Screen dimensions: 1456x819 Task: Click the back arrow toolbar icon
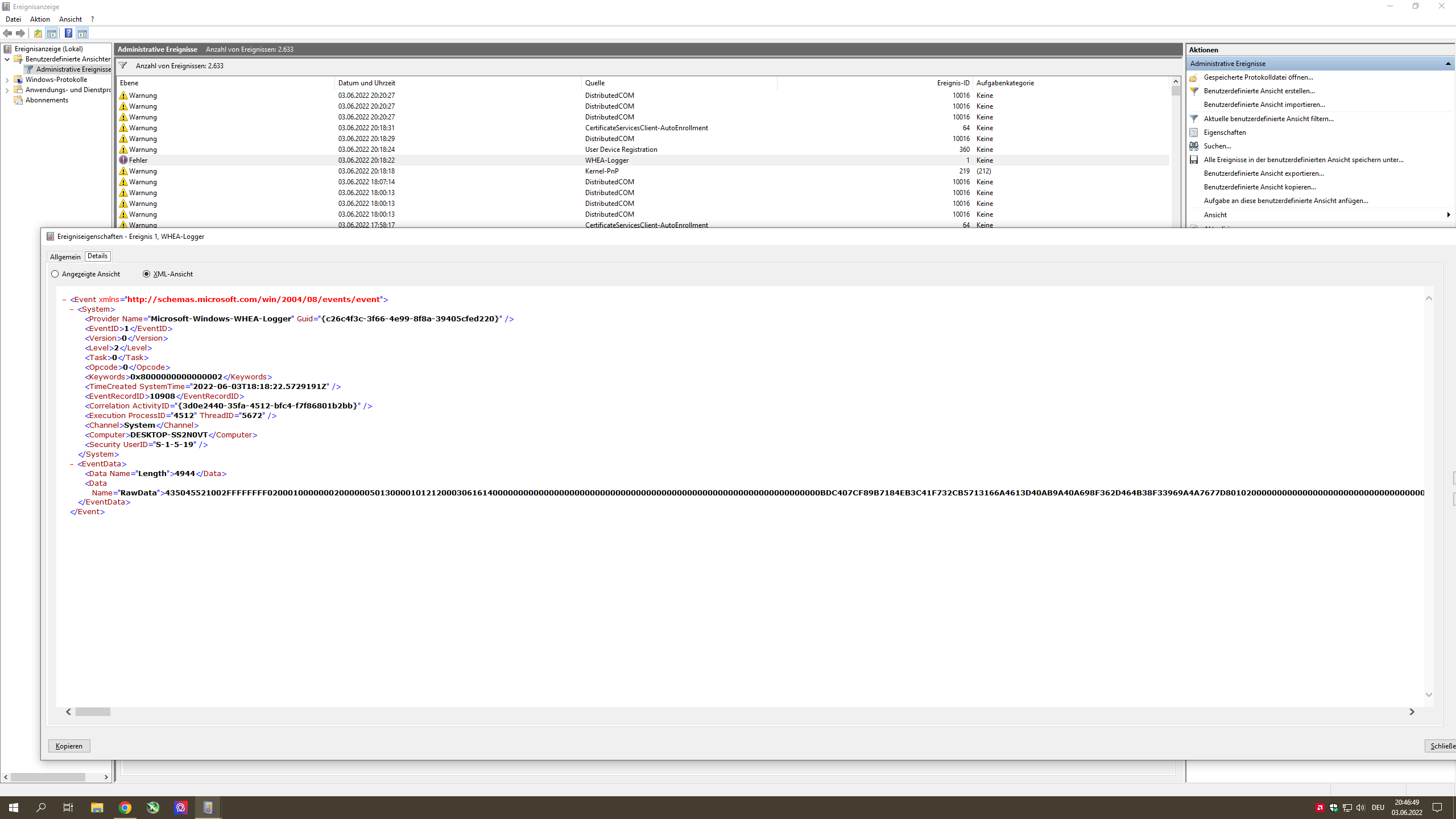coord(7,33)
